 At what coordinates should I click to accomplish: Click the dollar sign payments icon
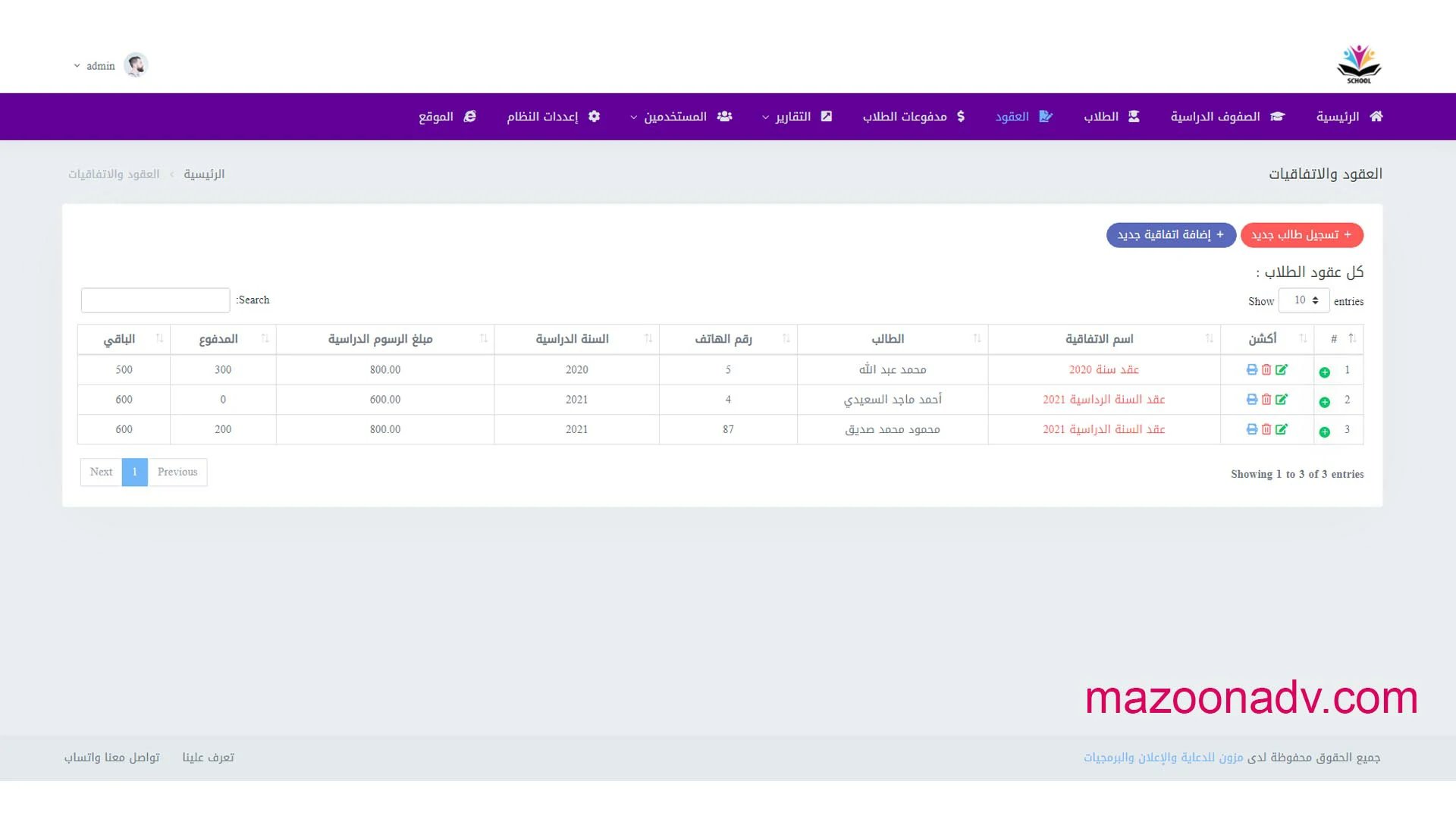961,116
